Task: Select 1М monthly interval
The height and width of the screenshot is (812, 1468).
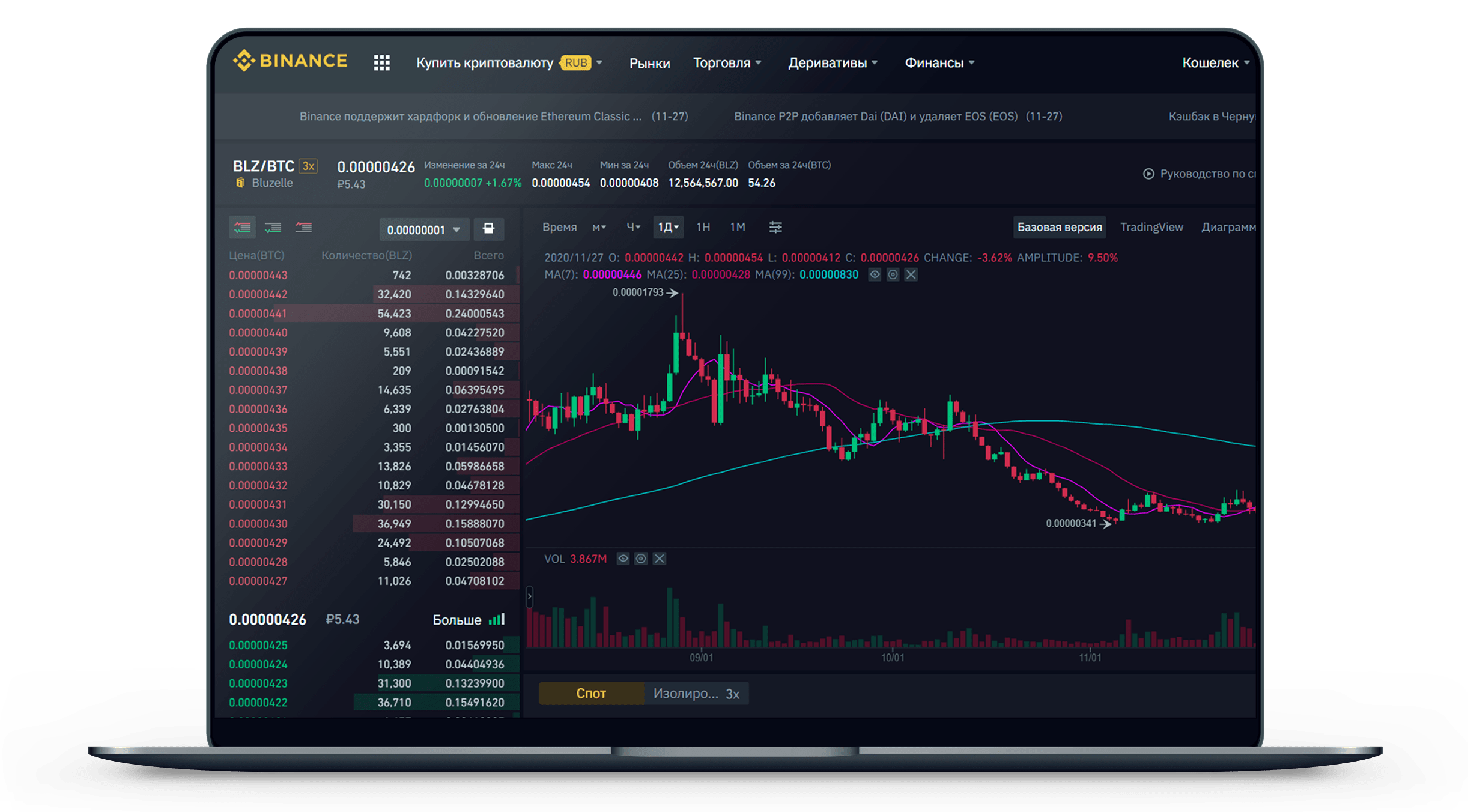Action: (x=738, y=227)
